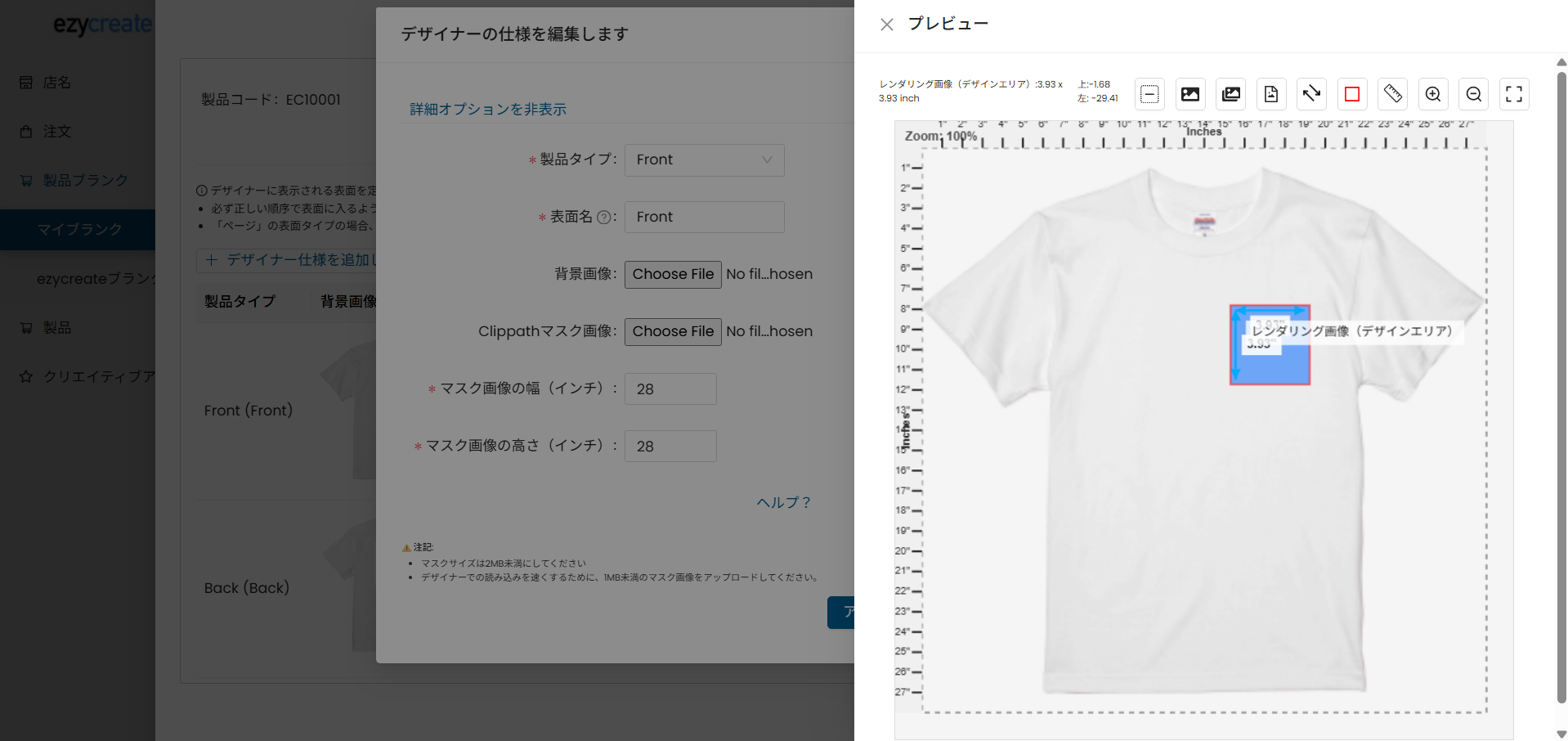Open the ヘルプ？ link
The width and height of the screenshot is (1568, 741).
[783, 503]
